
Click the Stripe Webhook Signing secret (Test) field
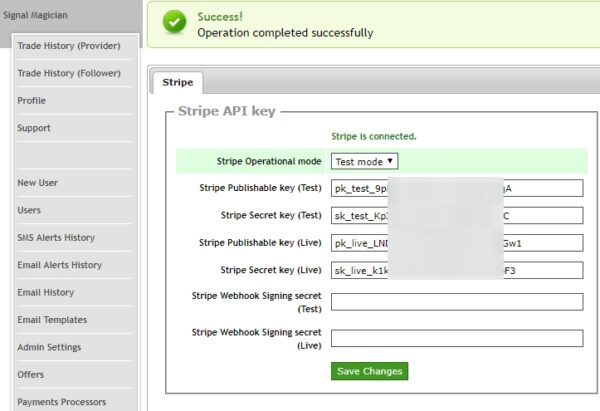[x=456, y=302]
